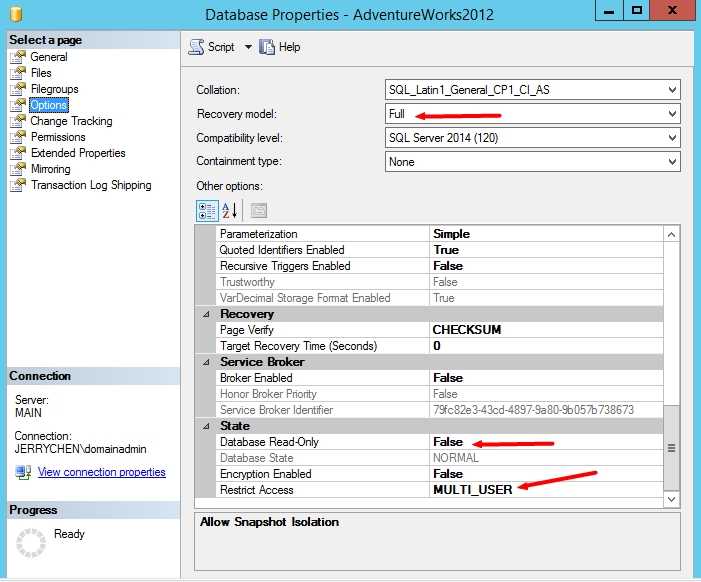Open the Permissions page
This screenshot has width=701, height=582.
(58, 137)
